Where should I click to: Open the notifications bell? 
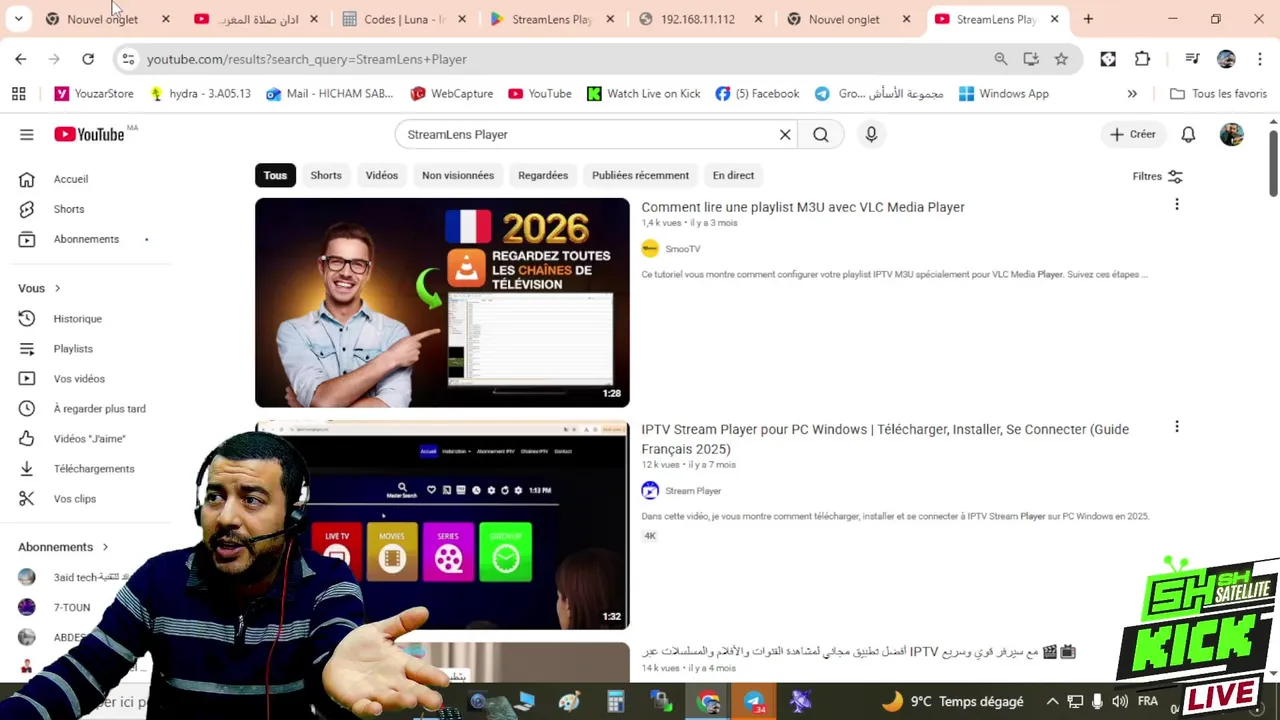point(1188,134)
